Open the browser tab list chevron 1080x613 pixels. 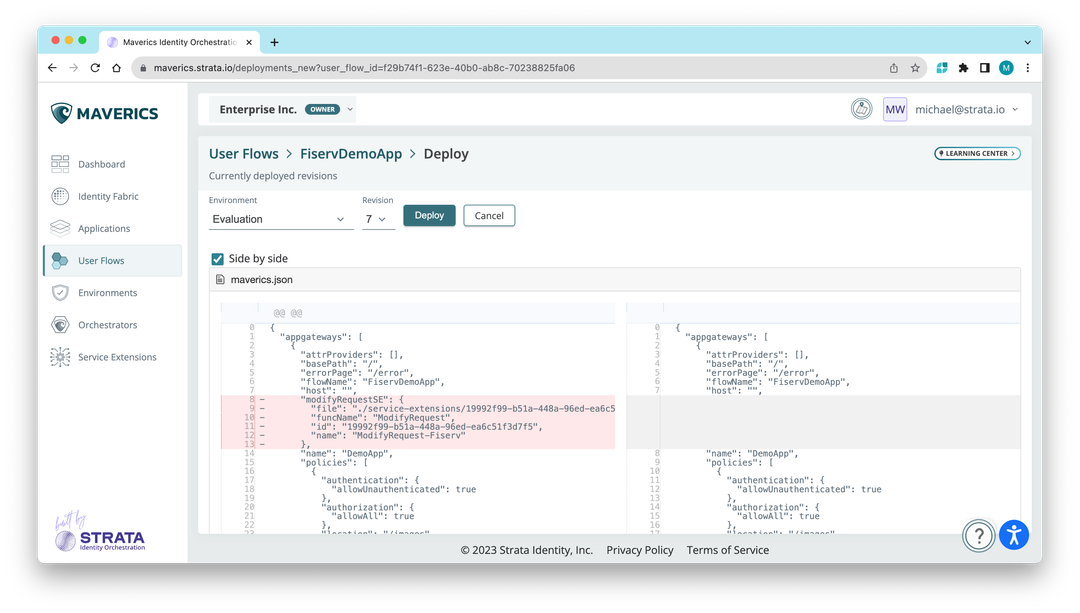point(1027,42)
